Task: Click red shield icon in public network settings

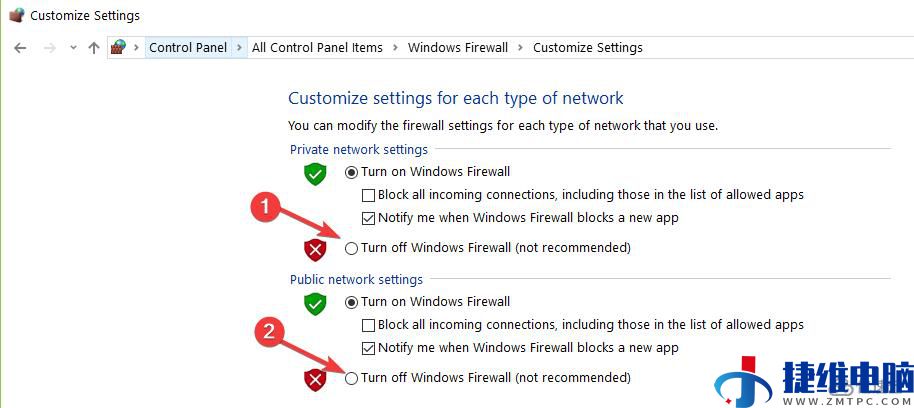Action: 315,381
